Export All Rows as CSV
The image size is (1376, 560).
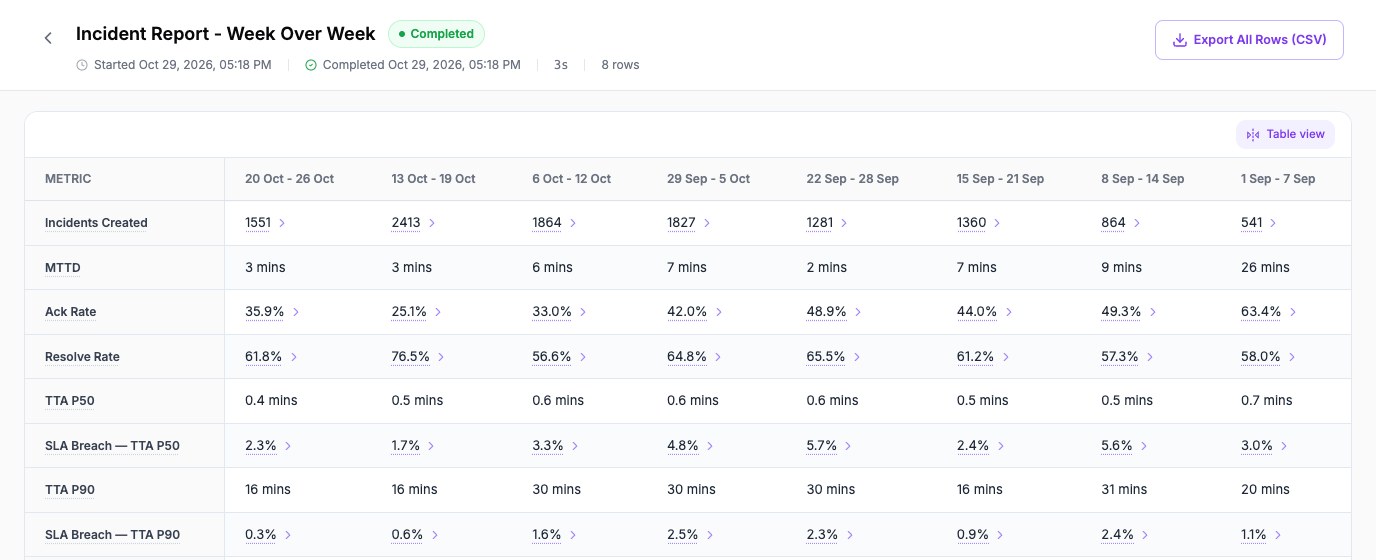(1249, 40)
